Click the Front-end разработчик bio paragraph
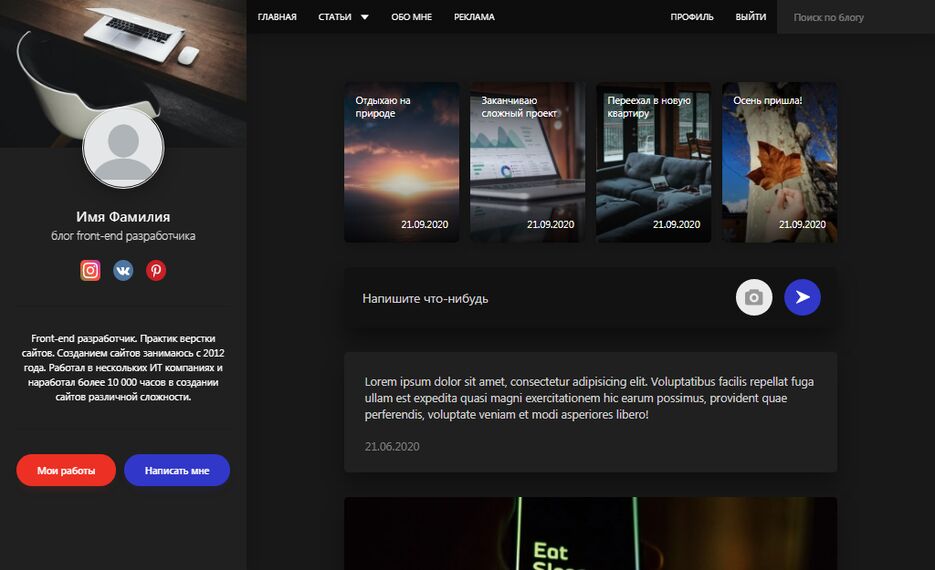 click(x=123, y=367)
